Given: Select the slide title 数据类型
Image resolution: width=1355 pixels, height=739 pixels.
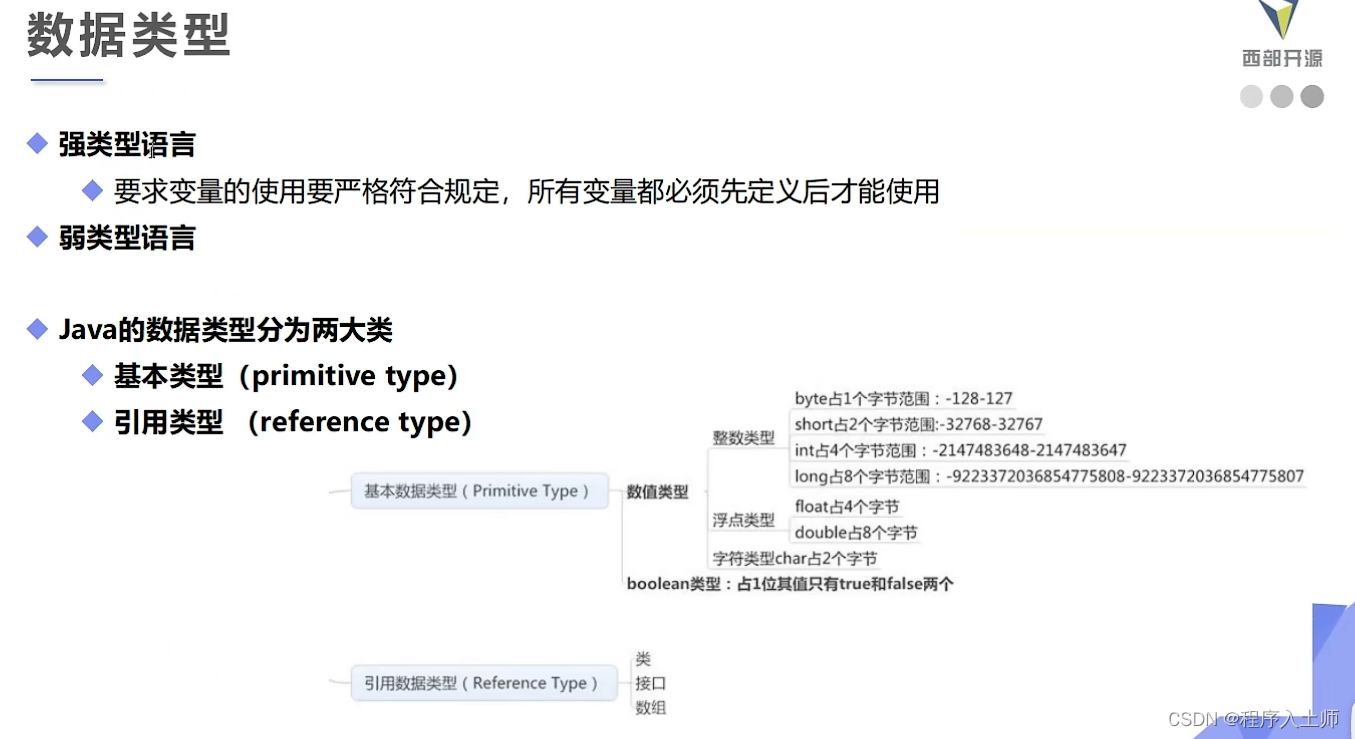Looking at the screenshot, I should 129,36.
